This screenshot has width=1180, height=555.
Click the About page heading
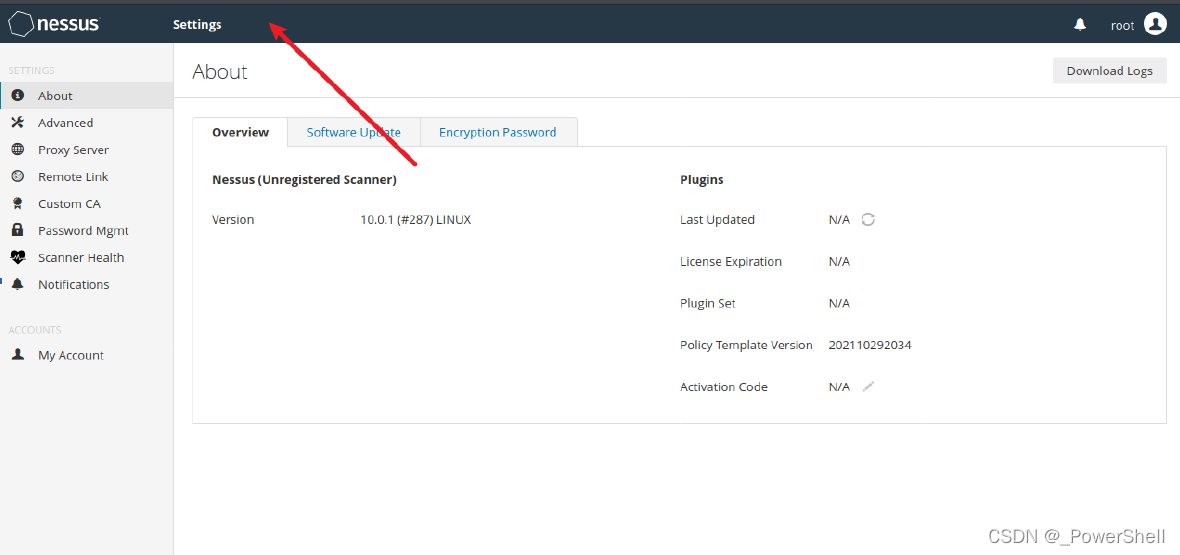[220, 72]
